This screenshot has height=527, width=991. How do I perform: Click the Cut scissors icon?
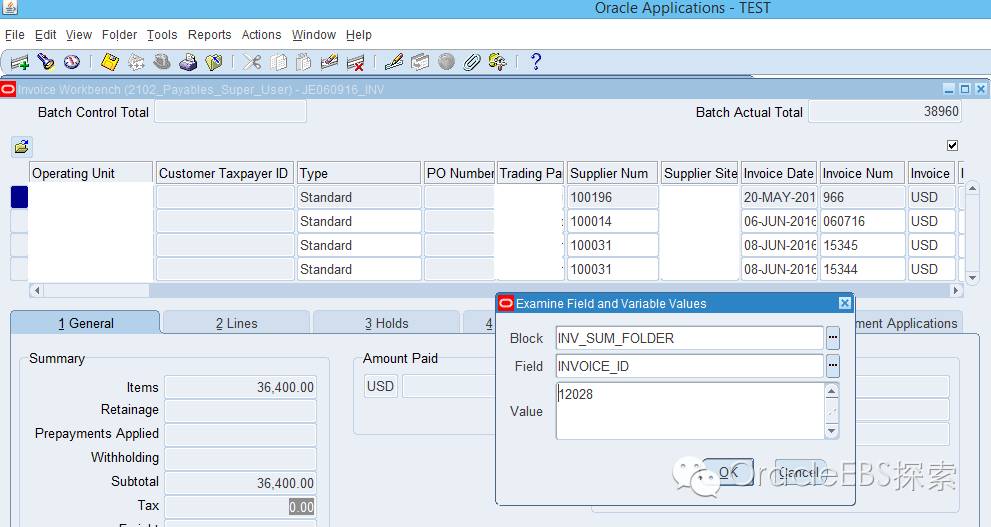click(252, 62)
